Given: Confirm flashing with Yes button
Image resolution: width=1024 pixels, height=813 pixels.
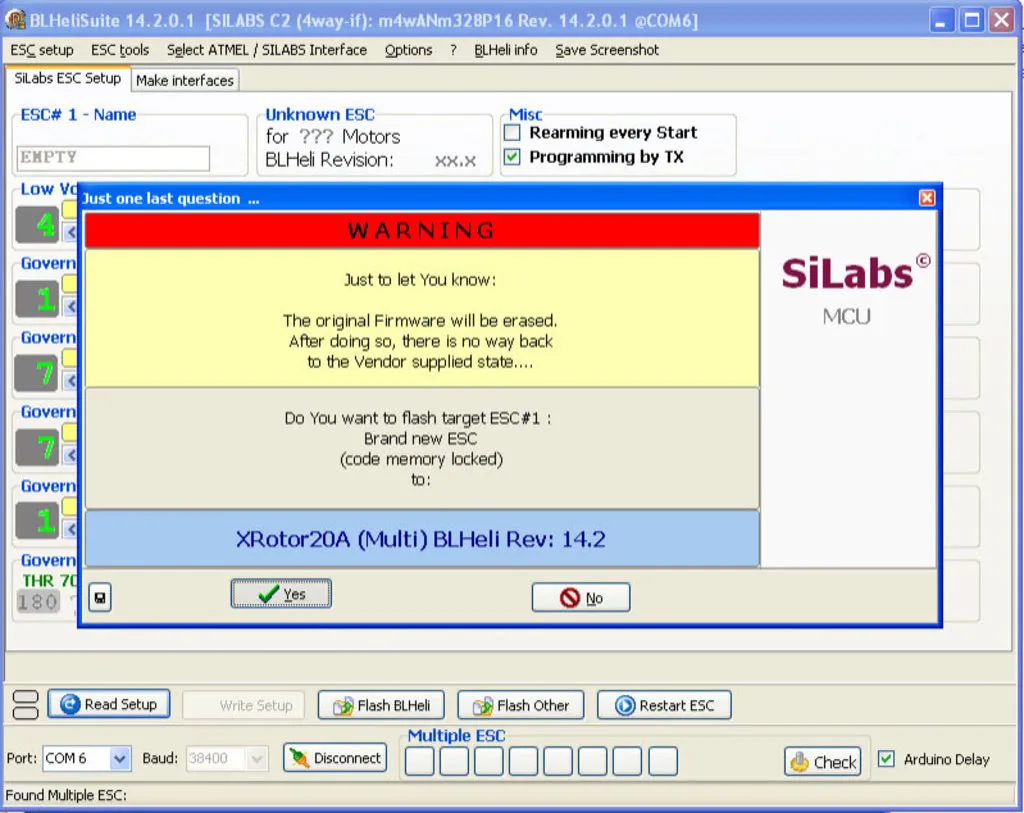Looking at the screenshot, I should click(x=281, y=595).
